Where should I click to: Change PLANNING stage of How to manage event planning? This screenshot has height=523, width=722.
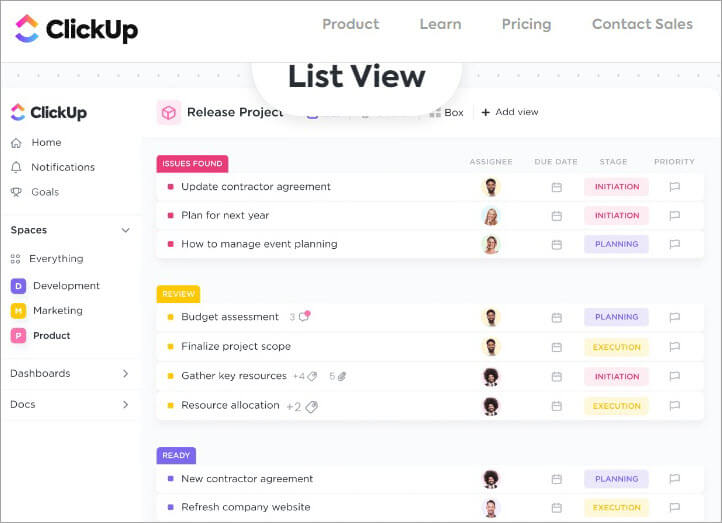point(617,244)
